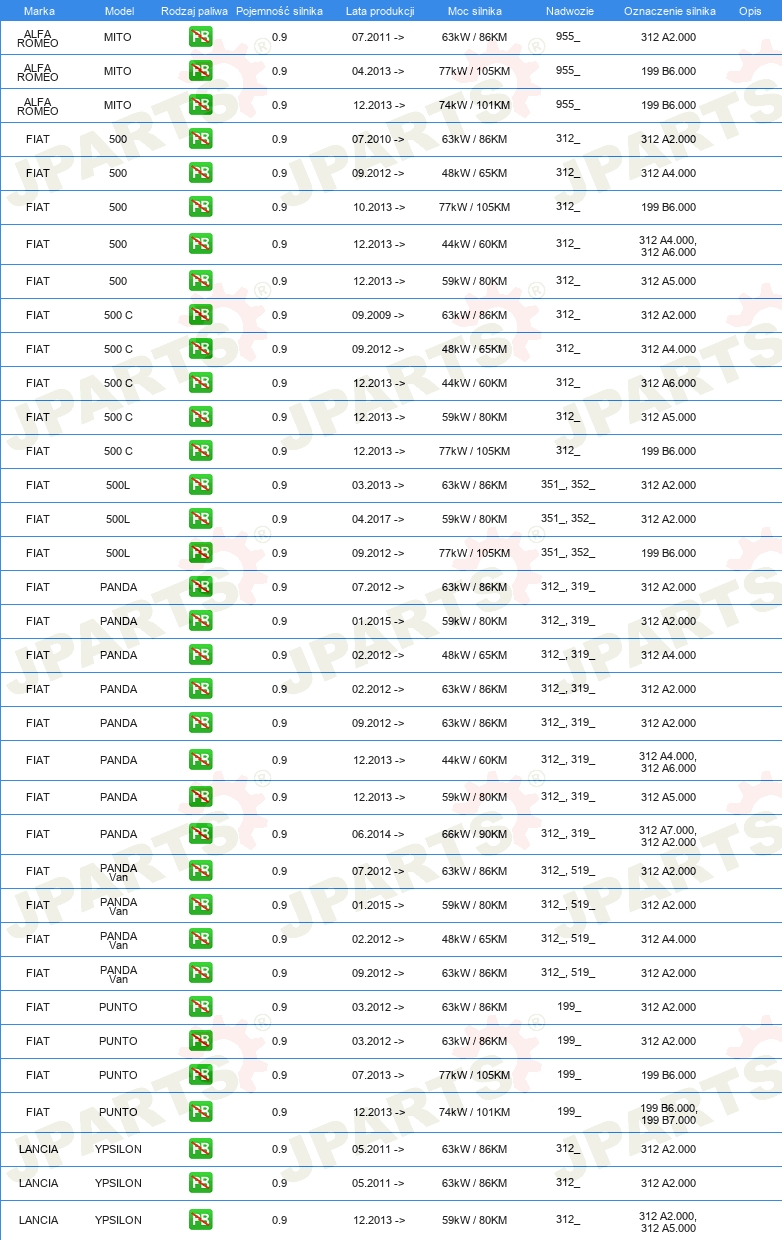Click fuel icon in FIAT PUNTO 07.2013 row
Image resolution: width=782 pixels, height=1240 pixels.
(200, 1075)
